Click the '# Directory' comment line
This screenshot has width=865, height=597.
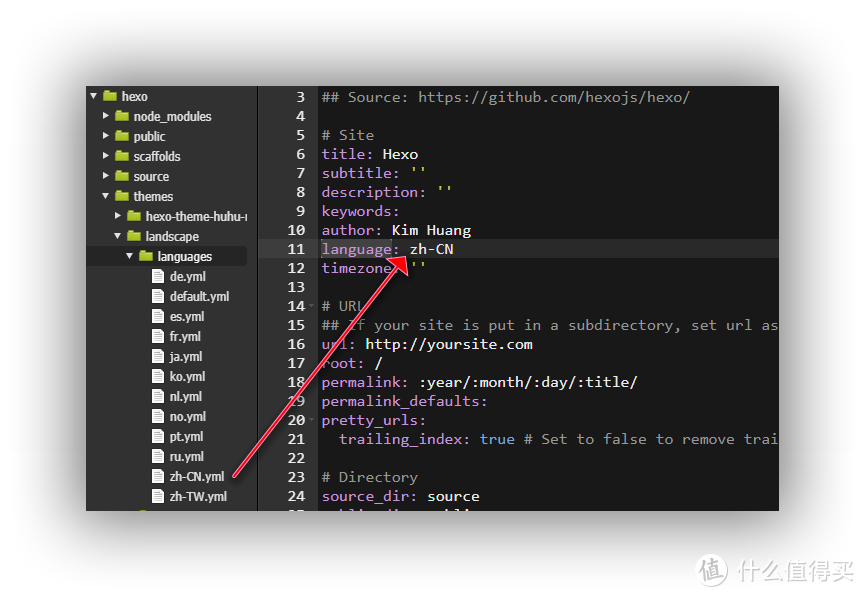coord(370,477)
